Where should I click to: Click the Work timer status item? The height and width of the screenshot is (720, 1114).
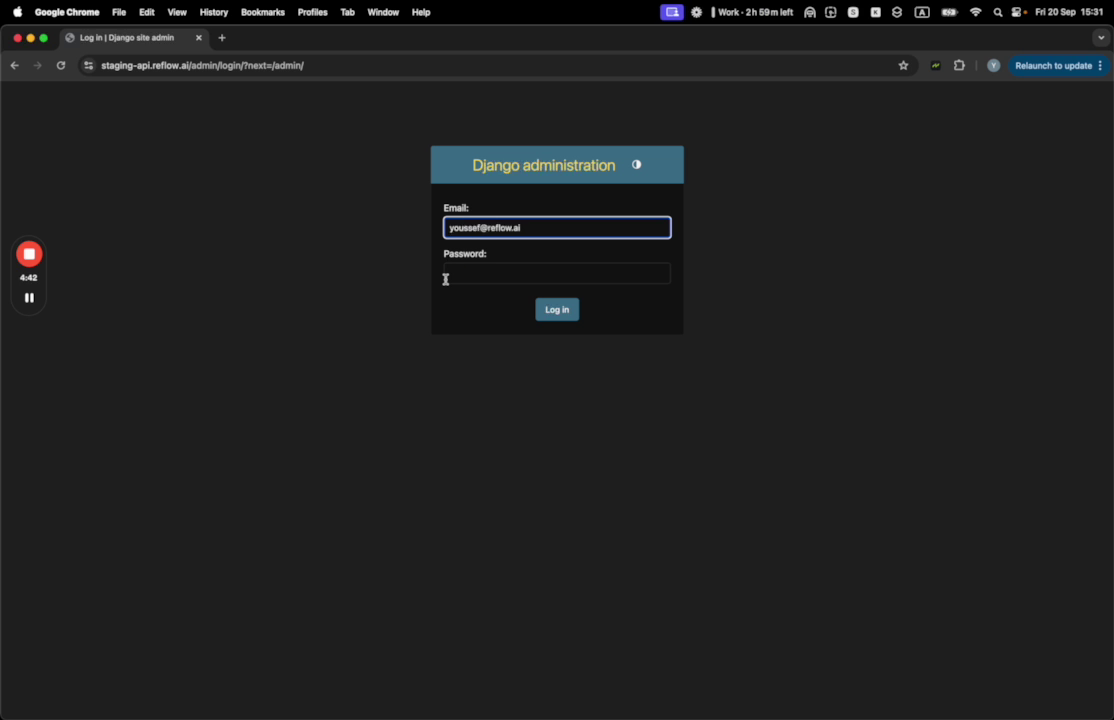pyautogui.click(x=752, y=12)
